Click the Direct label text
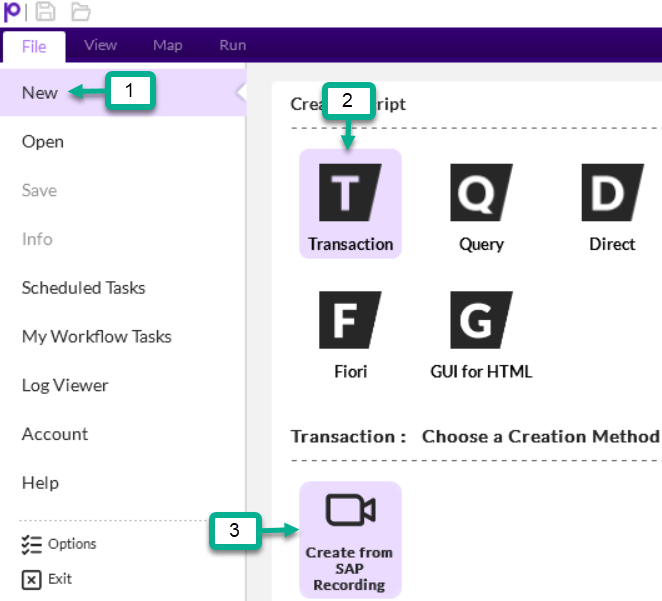Screen dimensions: 662x601 pyautogui.click(x=612, y=244)
